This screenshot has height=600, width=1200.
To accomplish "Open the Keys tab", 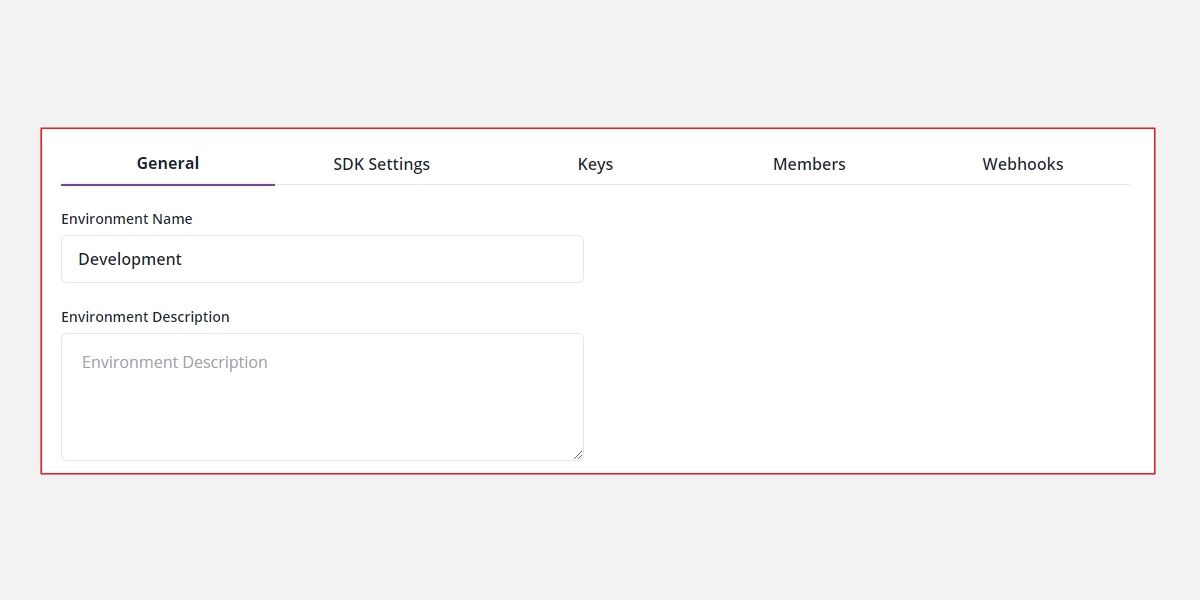I will [595, 163].
